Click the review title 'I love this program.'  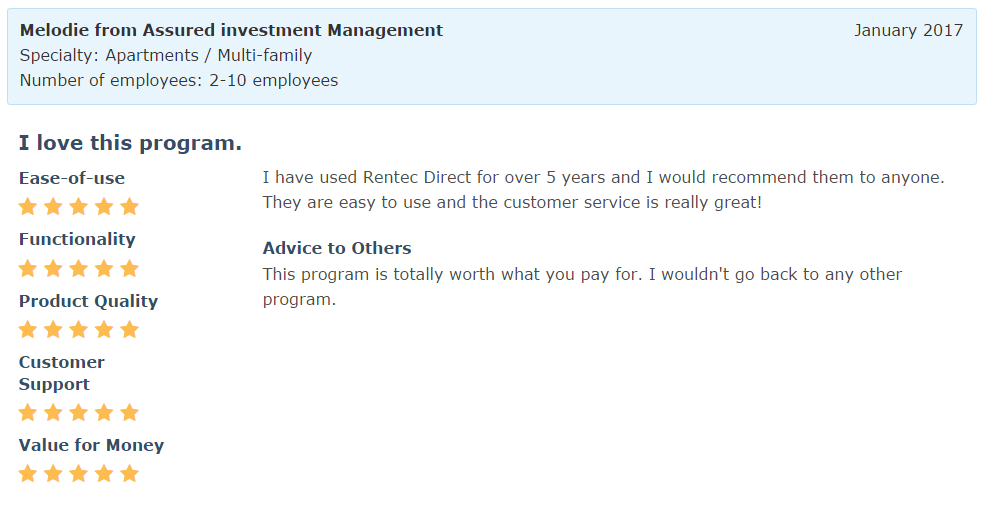click(130, 143)
